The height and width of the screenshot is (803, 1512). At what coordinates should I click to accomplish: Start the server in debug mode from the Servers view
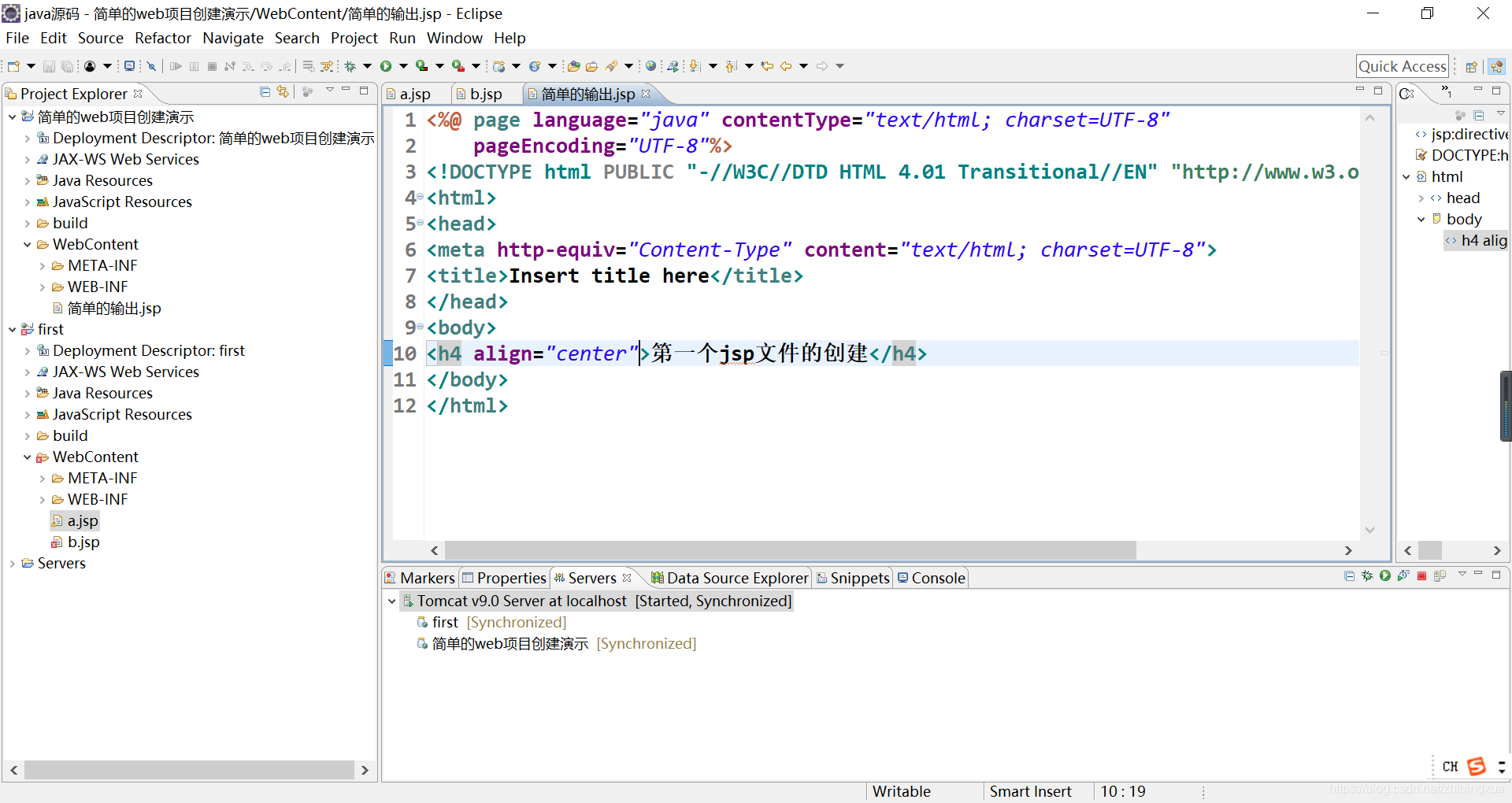[x=1367, y=576]
